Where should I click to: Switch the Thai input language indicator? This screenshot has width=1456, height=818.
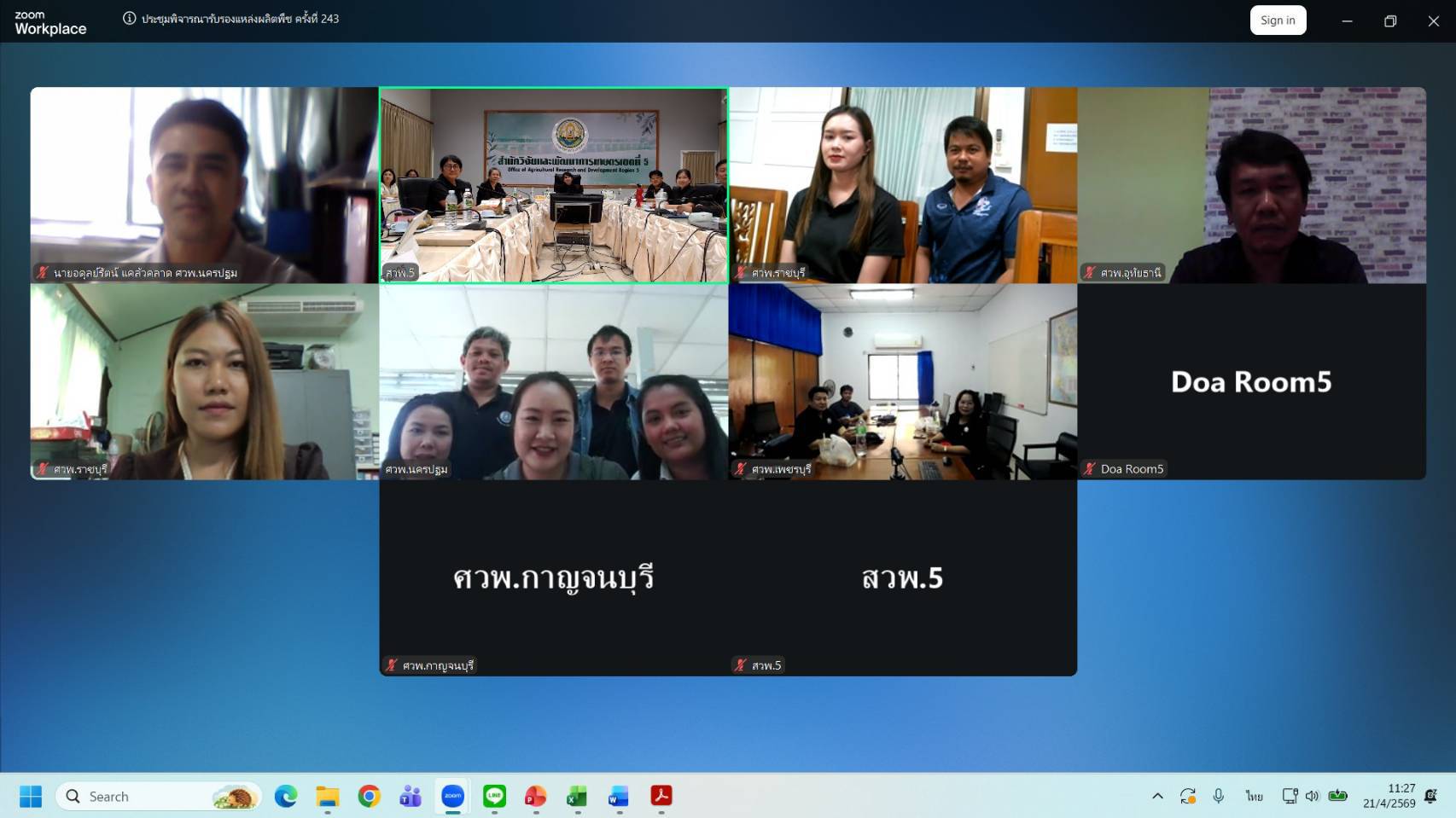click(1254, 796)
